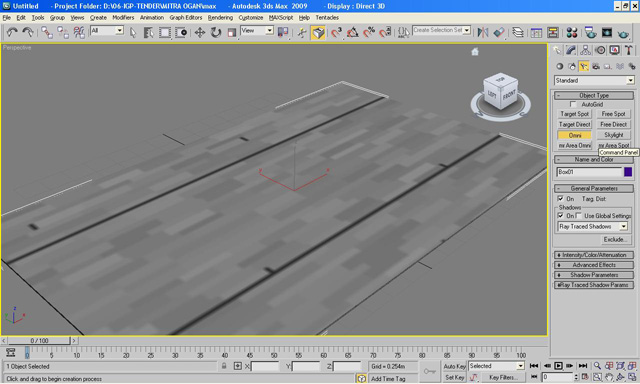Enable Use Global Settings checkbox
This screenshot has height=384, width=640.
tap(579, 215)
